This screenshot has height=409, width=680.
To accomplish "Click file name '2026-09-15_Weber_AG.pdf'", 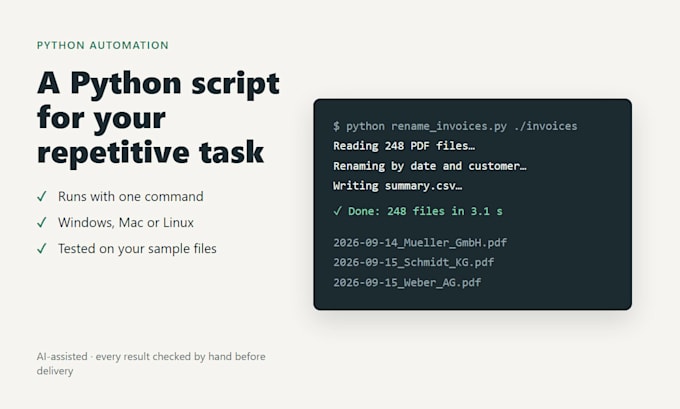I will 407,283.
